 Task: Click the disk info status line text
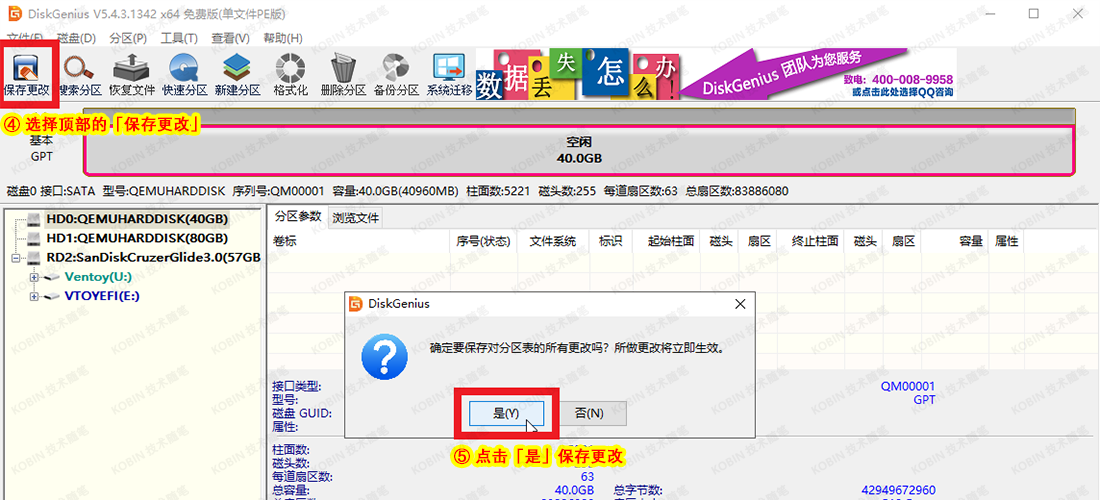click(397, 191)
